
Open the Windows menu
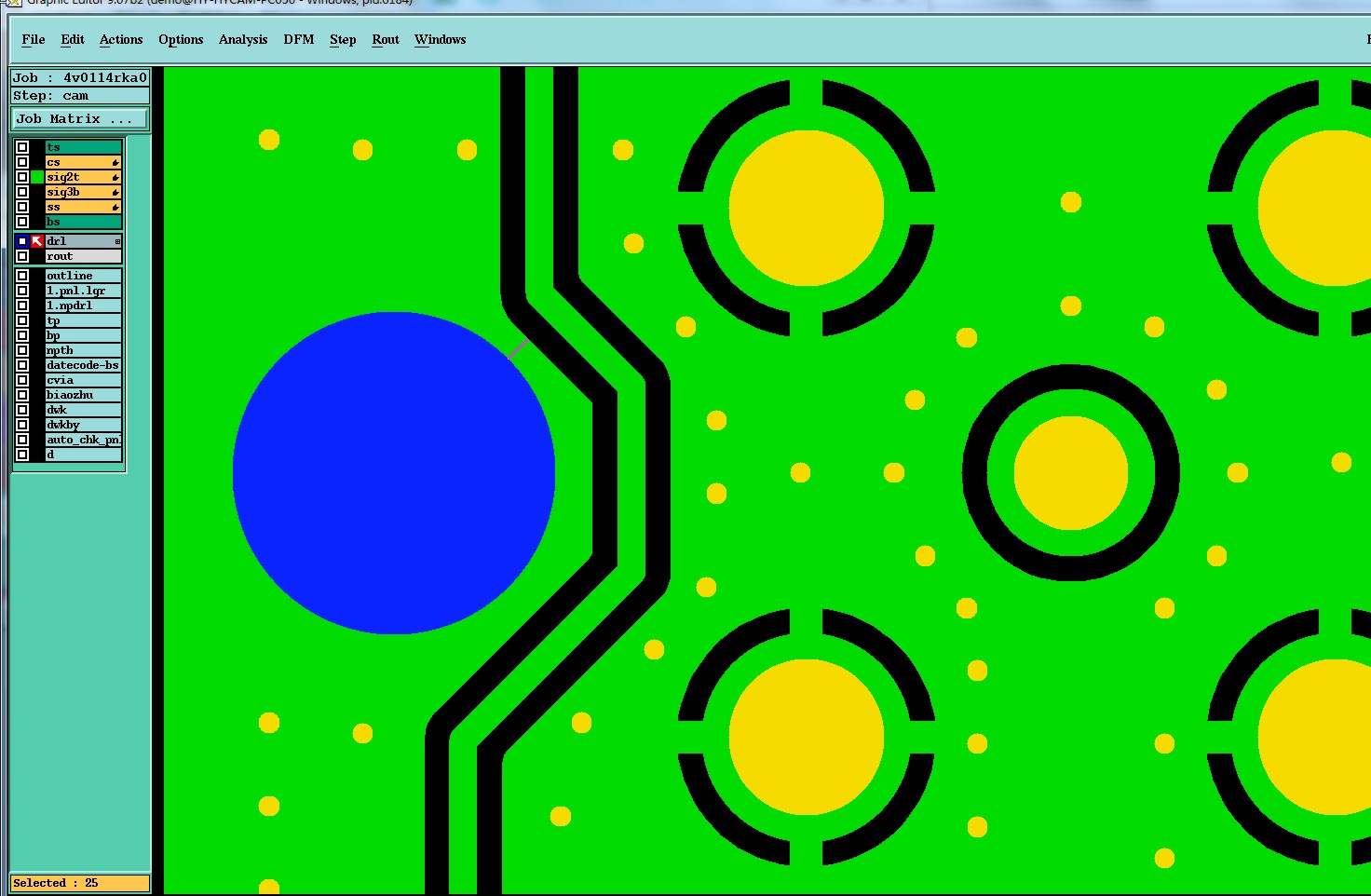coord(440,39)
